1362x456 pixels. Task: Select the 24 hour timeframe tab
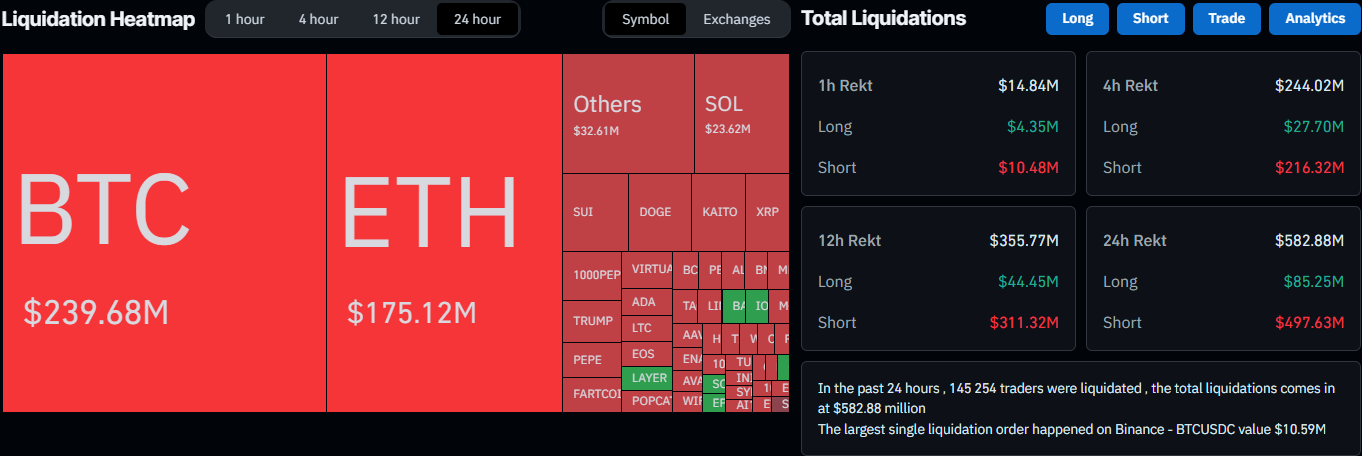[477, 19]
